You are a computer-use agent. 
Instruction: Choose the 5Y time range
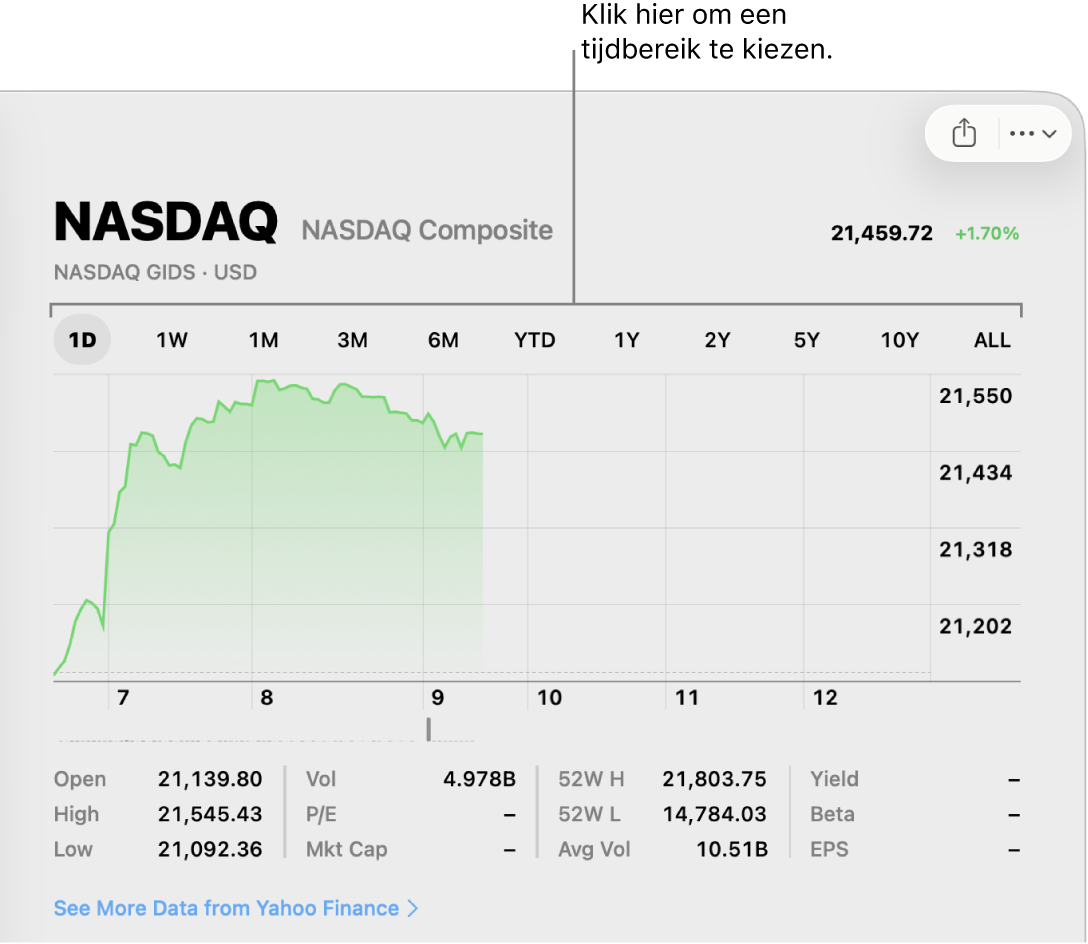coord(807,340)
